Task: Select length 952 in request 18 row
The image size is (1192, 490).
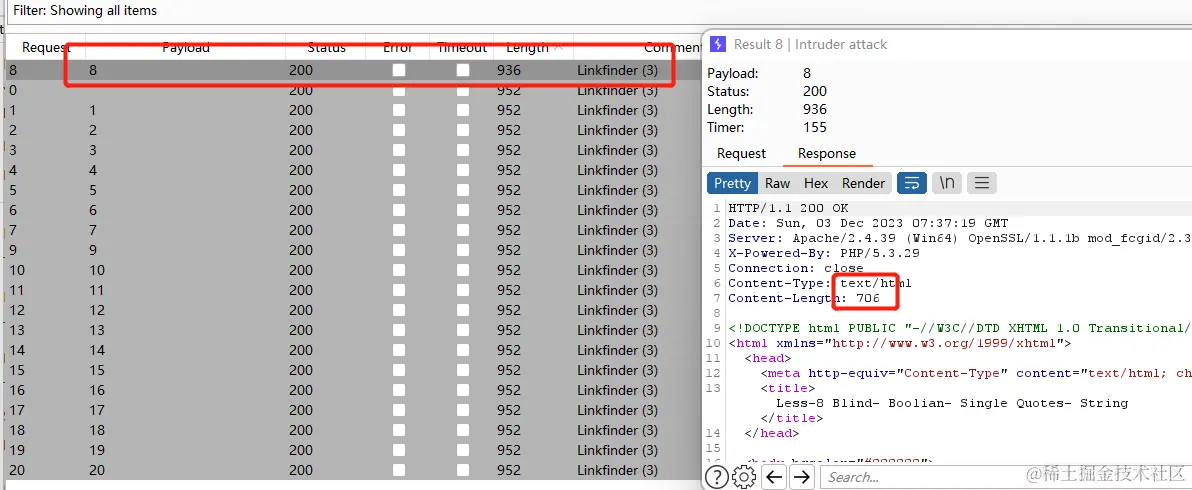Action: tap(509, 430)
